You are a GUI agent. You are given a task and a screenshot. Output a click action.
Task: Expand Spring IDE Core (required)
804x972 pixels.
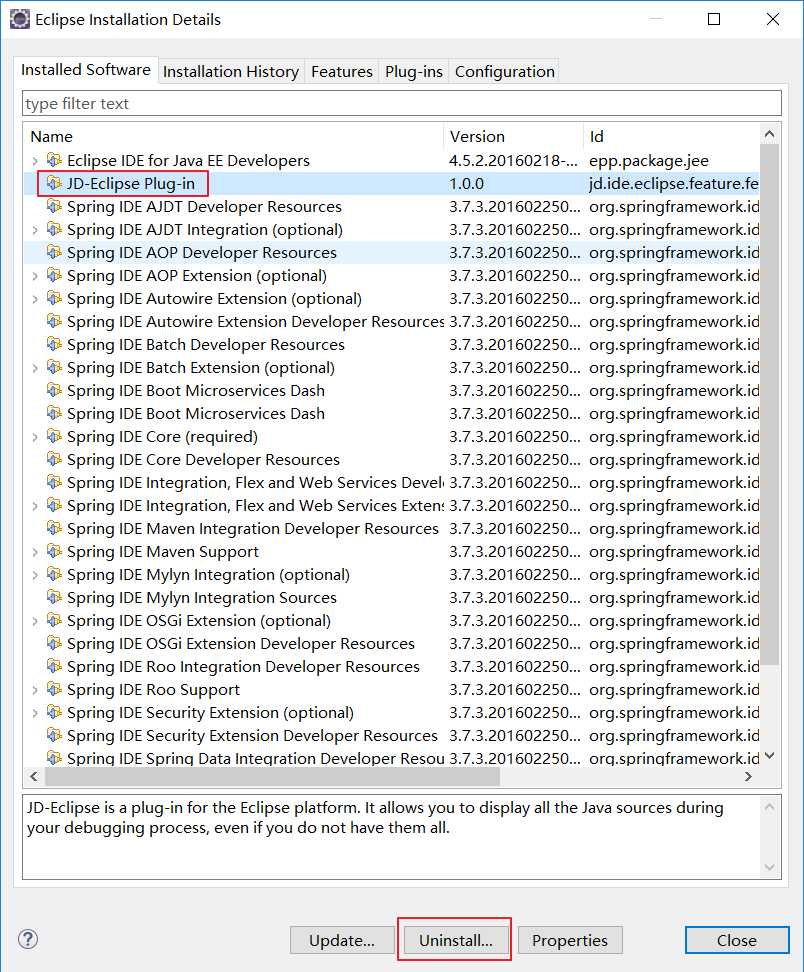click(35, 437)
